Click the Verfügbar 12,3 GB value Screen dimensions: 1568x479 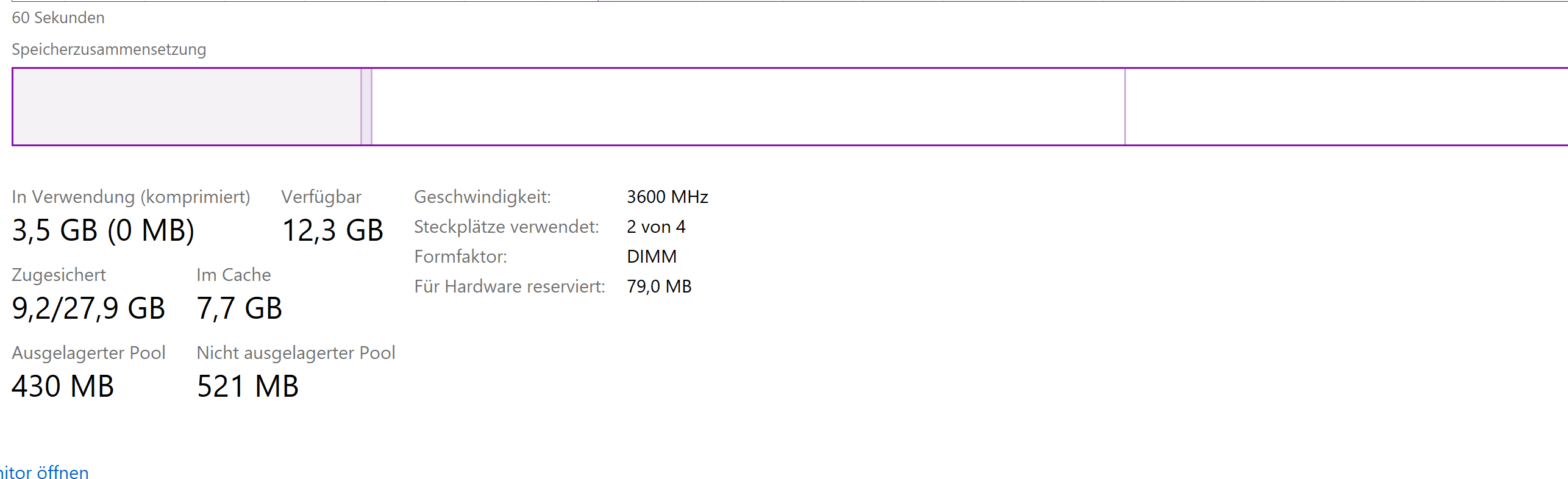[x=332, y=230]
